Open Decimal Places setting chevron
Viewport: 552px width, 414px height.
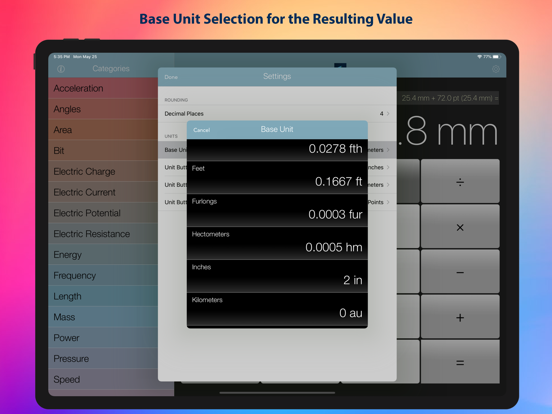[x=388, y=113]
